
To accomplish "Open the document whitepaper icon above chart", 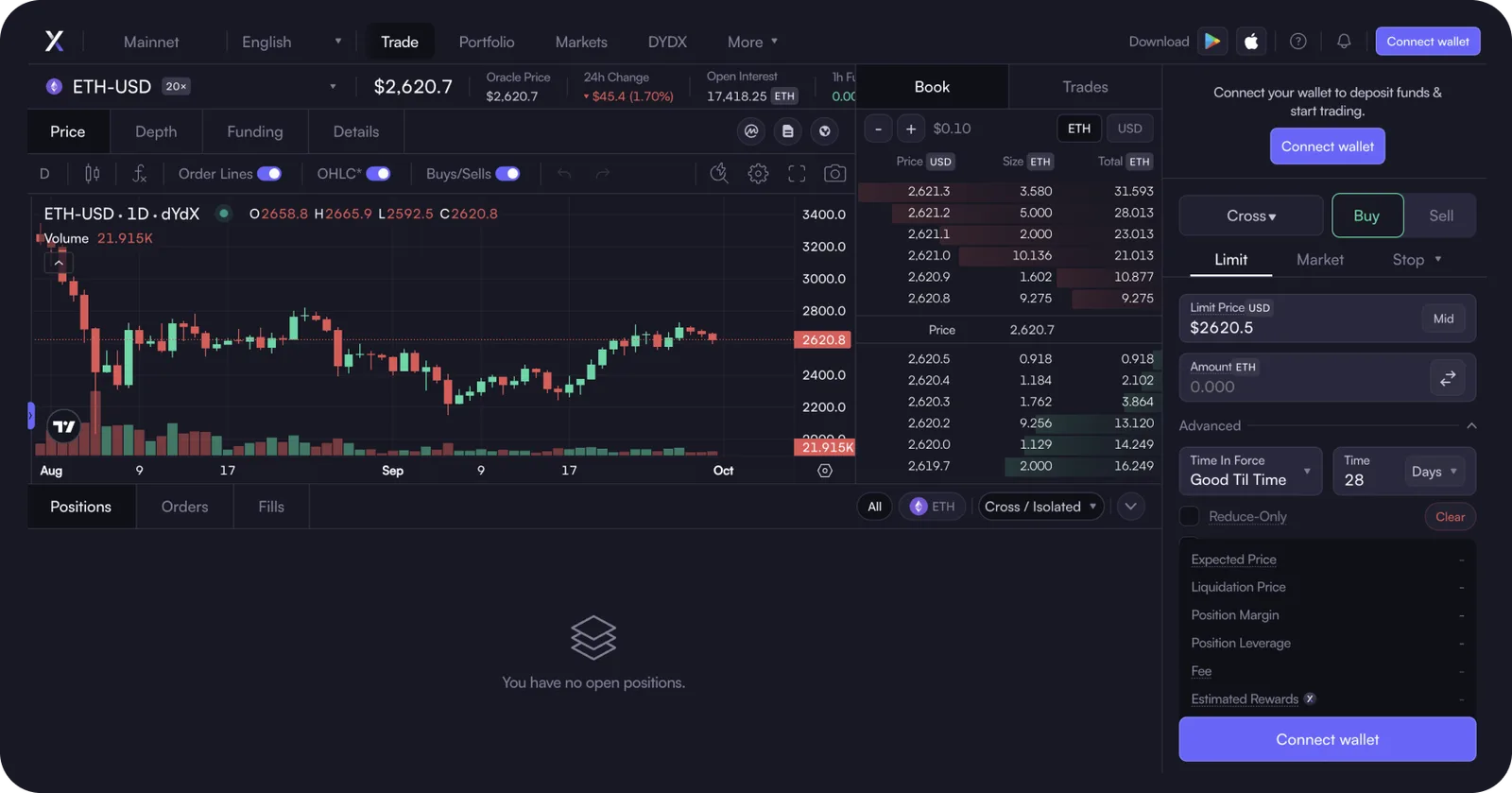I will pyautogui.click(x=788, y=131).
